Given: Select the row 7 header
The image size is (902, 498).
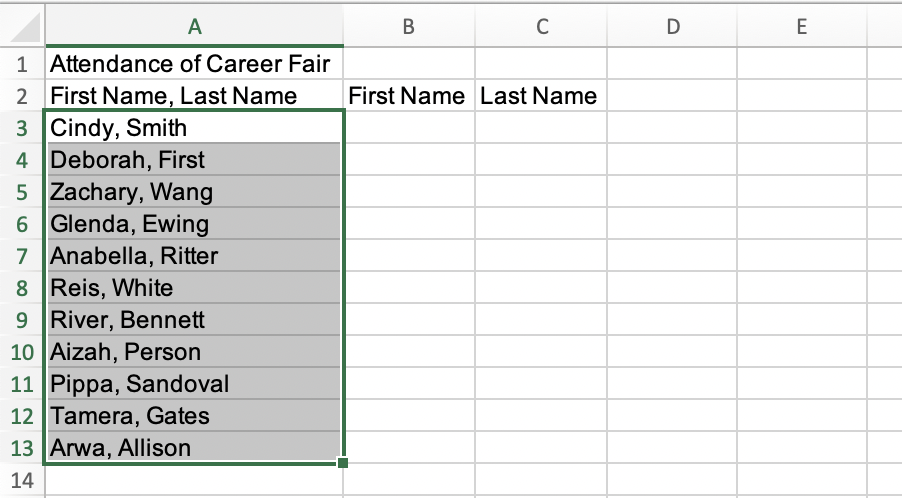Looking at the screenshot, I should (22, 256).
